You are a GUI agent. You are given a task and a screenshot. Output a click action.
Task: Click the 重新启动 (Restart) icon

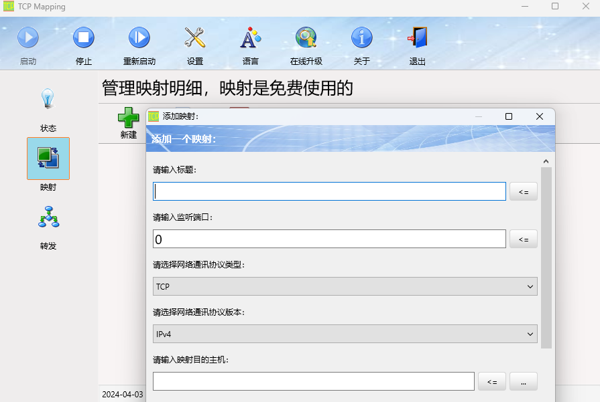click(x=139, y=39)
